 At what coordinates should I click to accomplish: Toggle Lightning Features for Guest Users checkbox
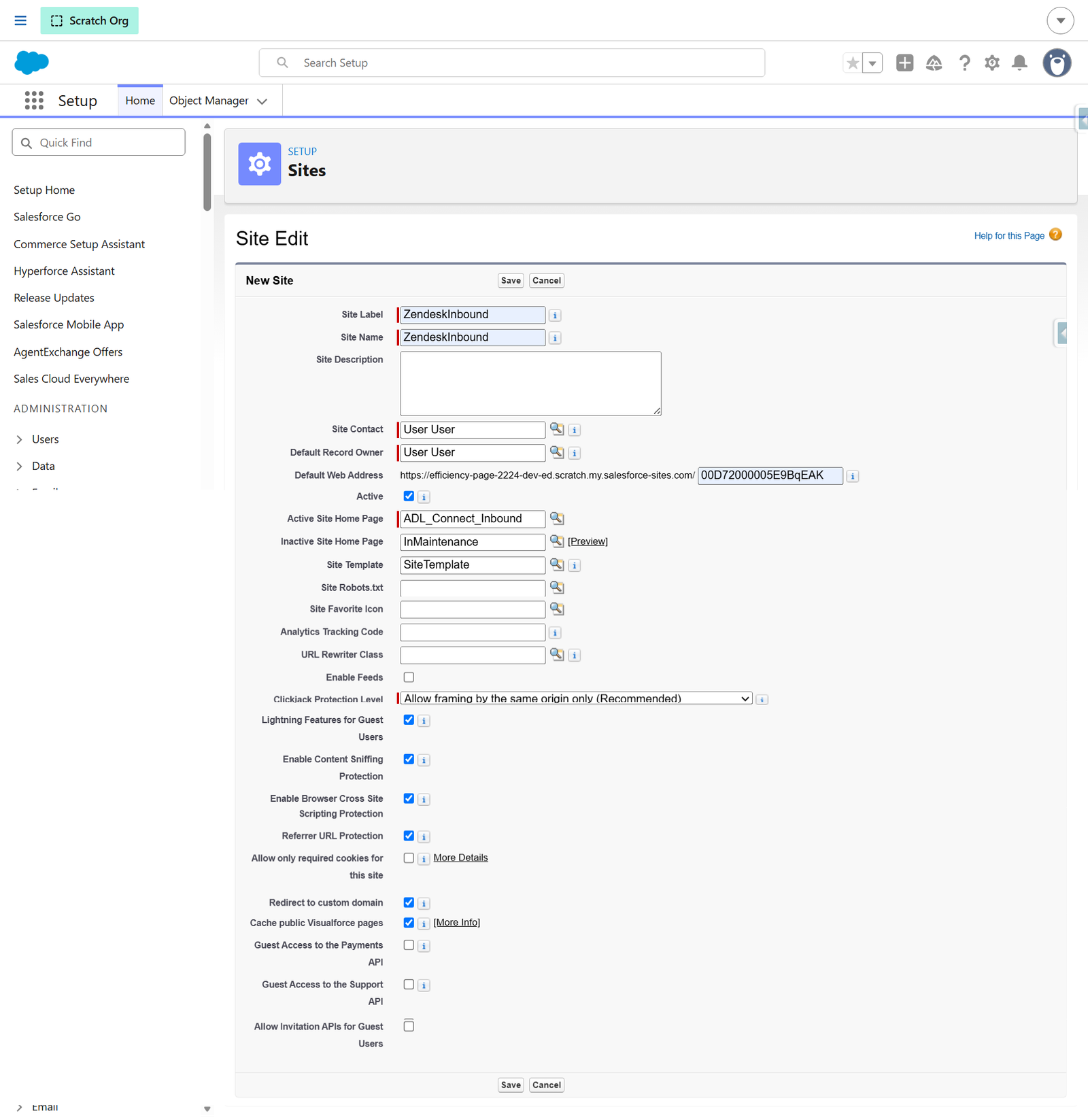[409, 720]
